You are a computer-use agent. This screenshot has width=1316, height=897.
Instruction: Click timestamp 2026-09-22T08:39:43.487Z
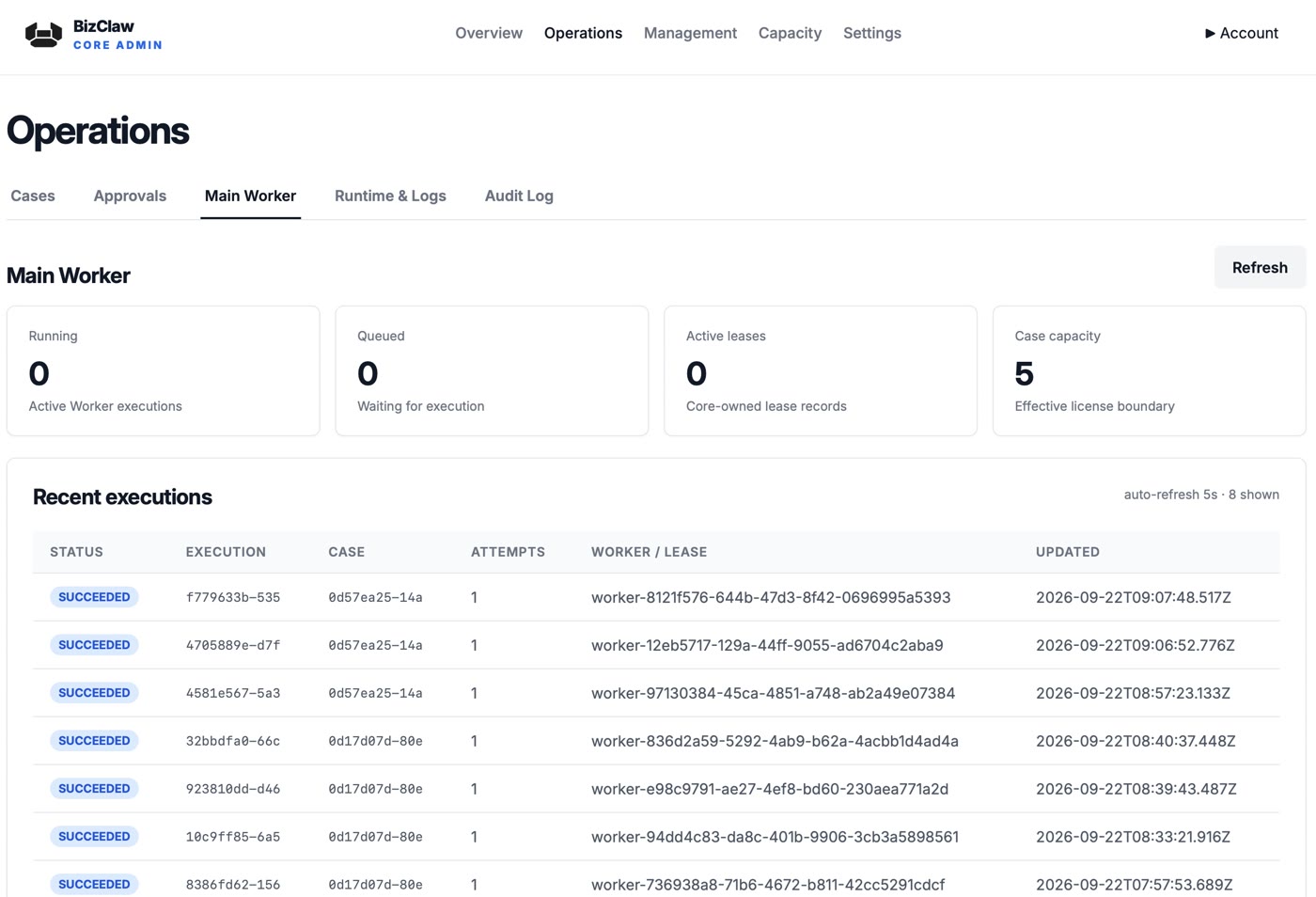pyautogui.click(x=1136, y=789)
